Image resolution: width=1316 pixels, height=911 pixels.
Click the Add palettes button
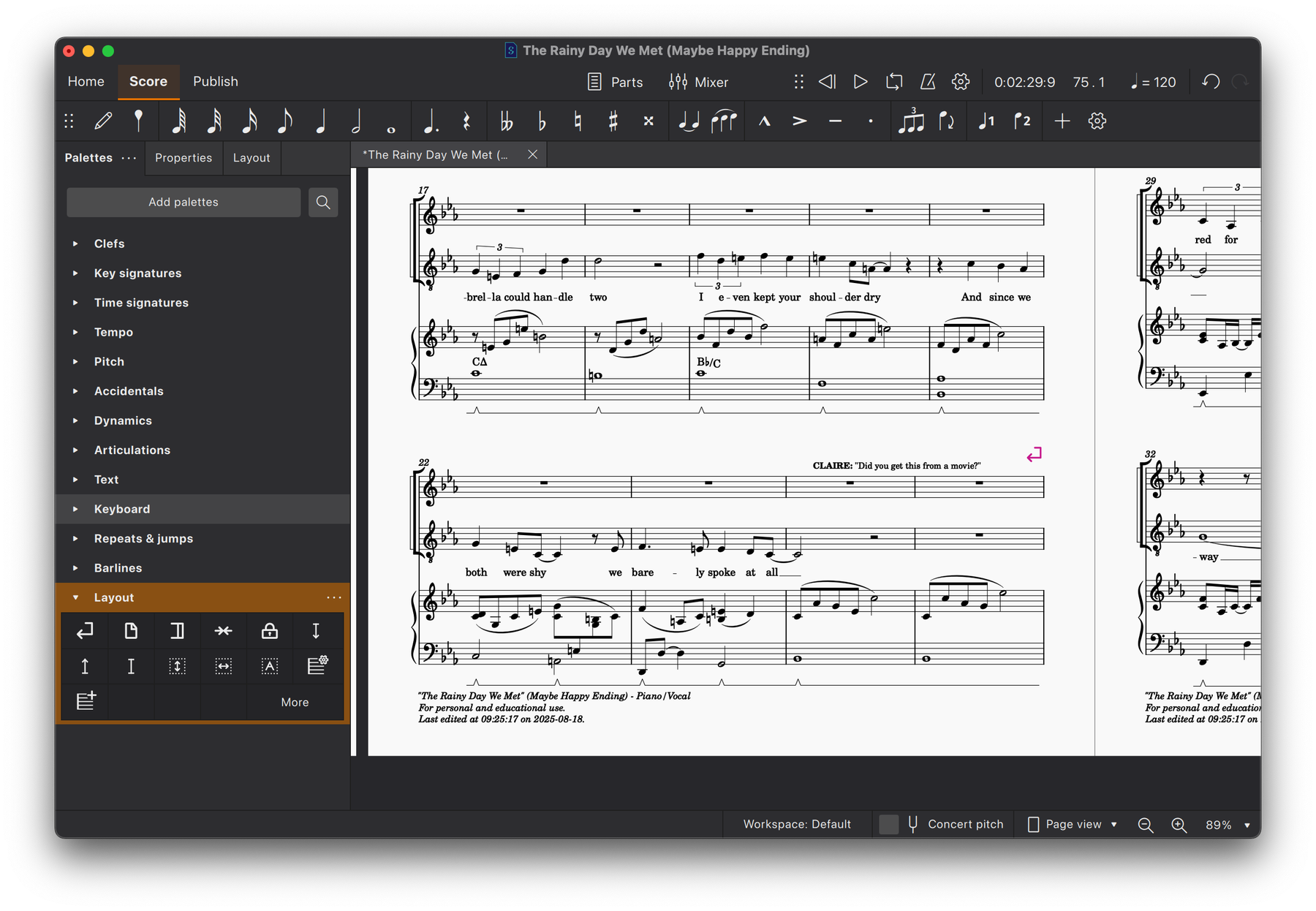click(184, 202)
